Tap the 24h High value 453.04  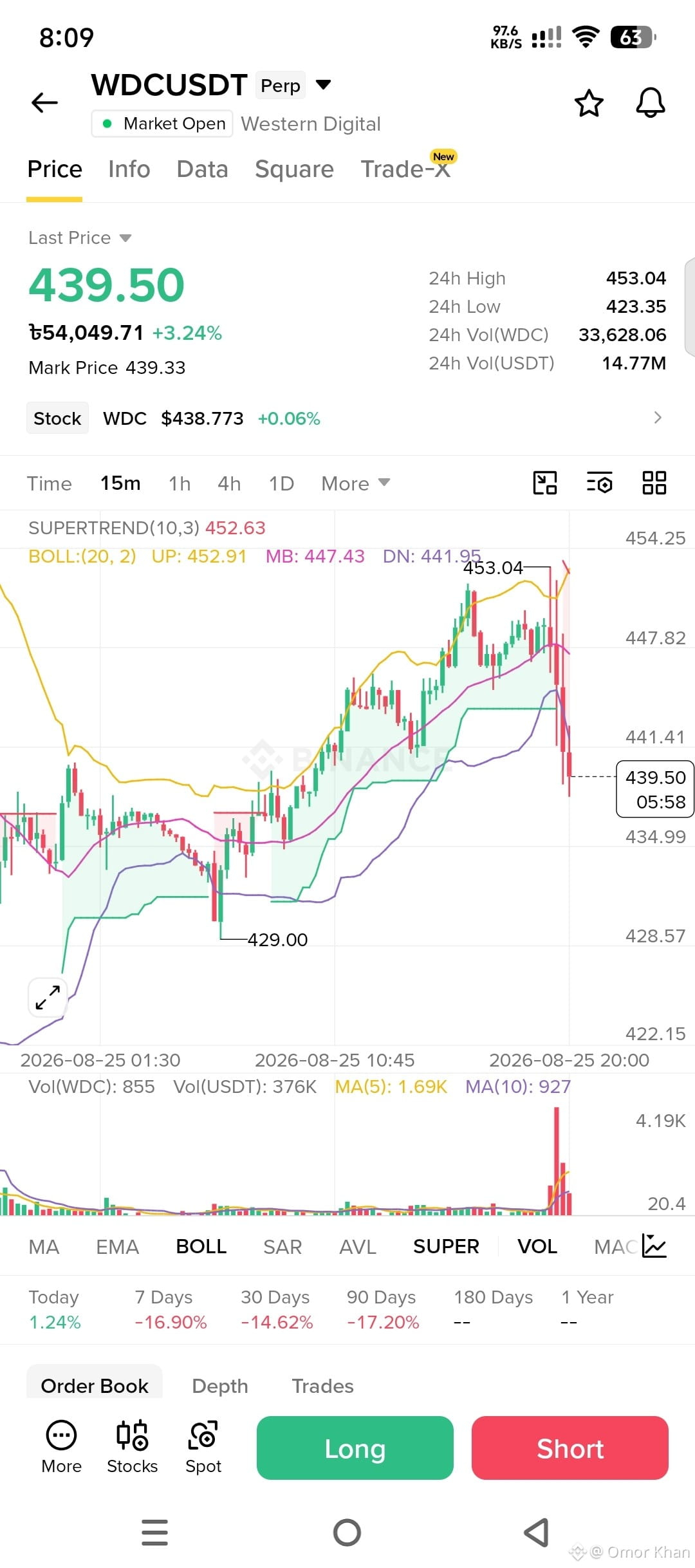[x=636, y=278]
